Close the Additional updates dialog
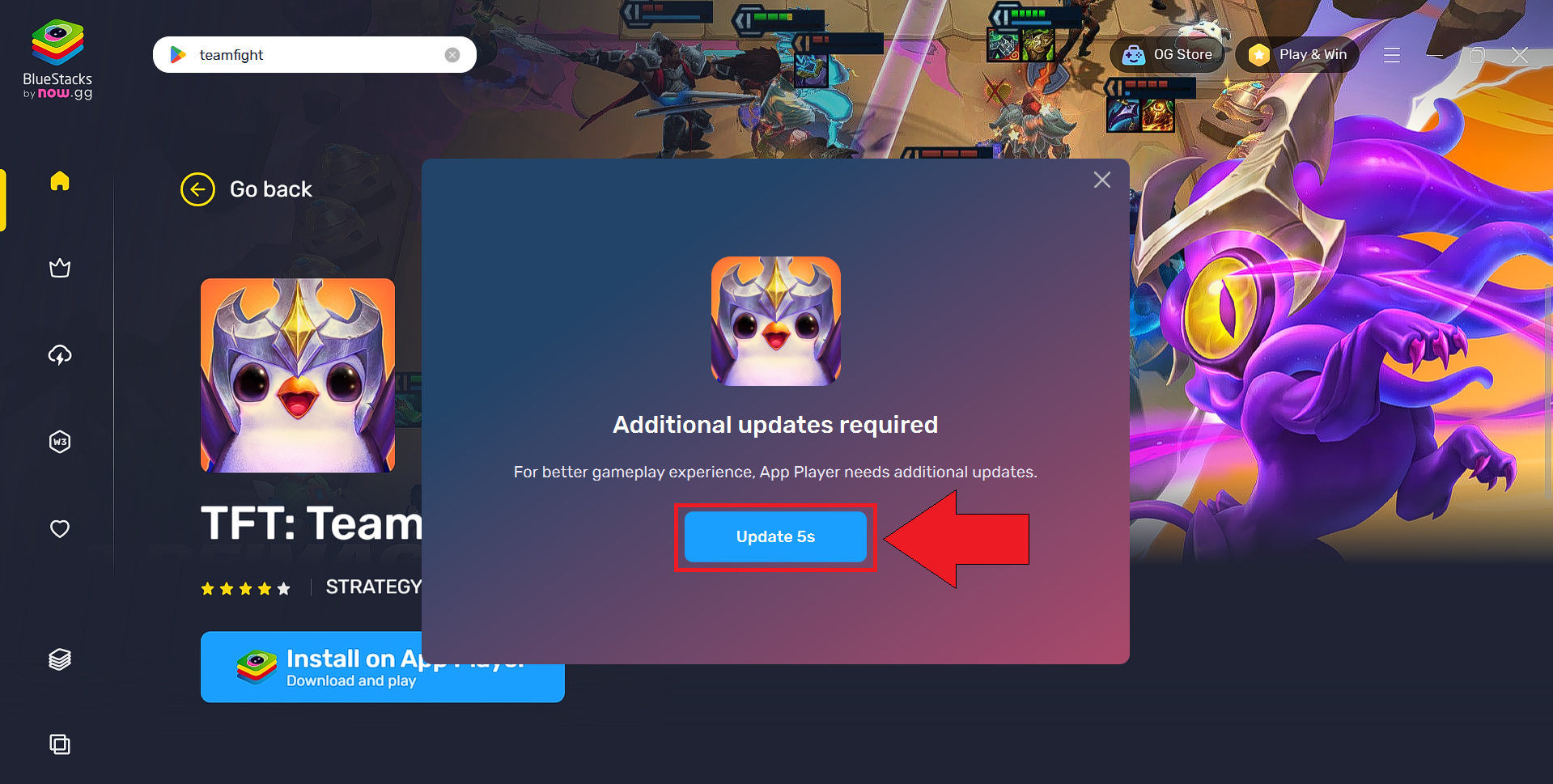The width and height of the screenshot is (1553, 784). point(1102,180)
